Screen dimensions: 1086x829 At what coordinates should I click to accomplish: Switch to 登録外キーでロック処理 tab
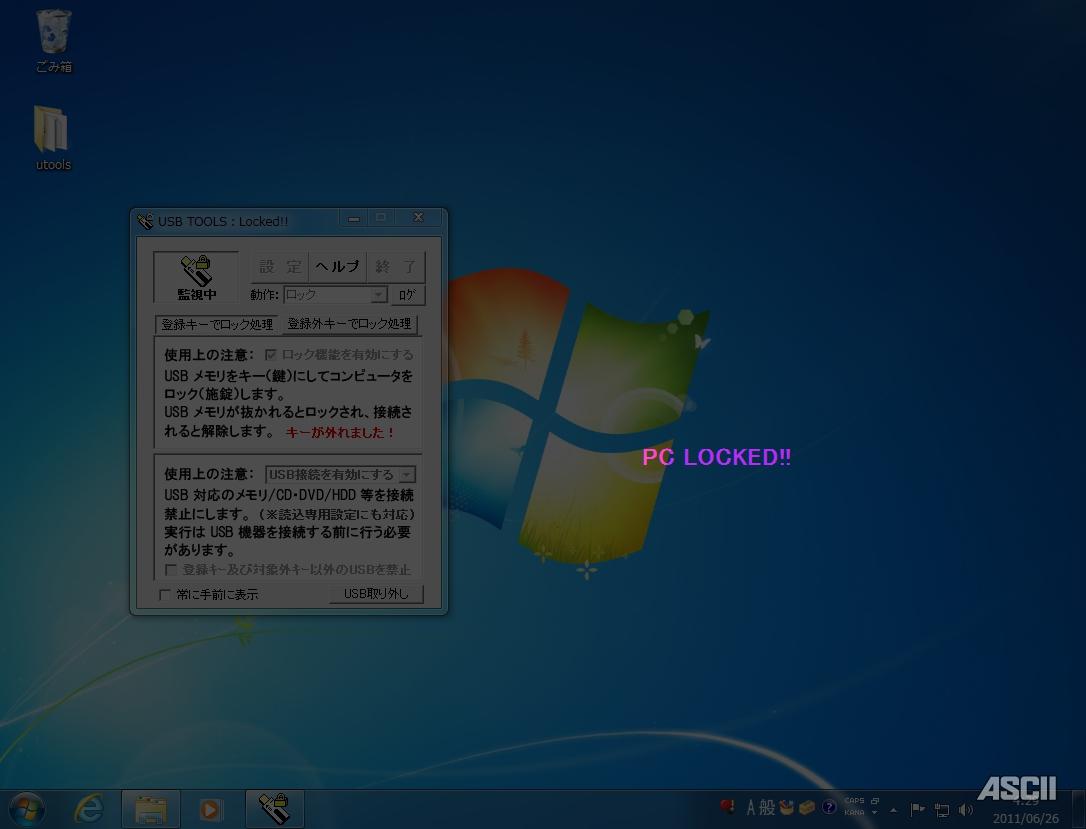[x=349, y=323]
